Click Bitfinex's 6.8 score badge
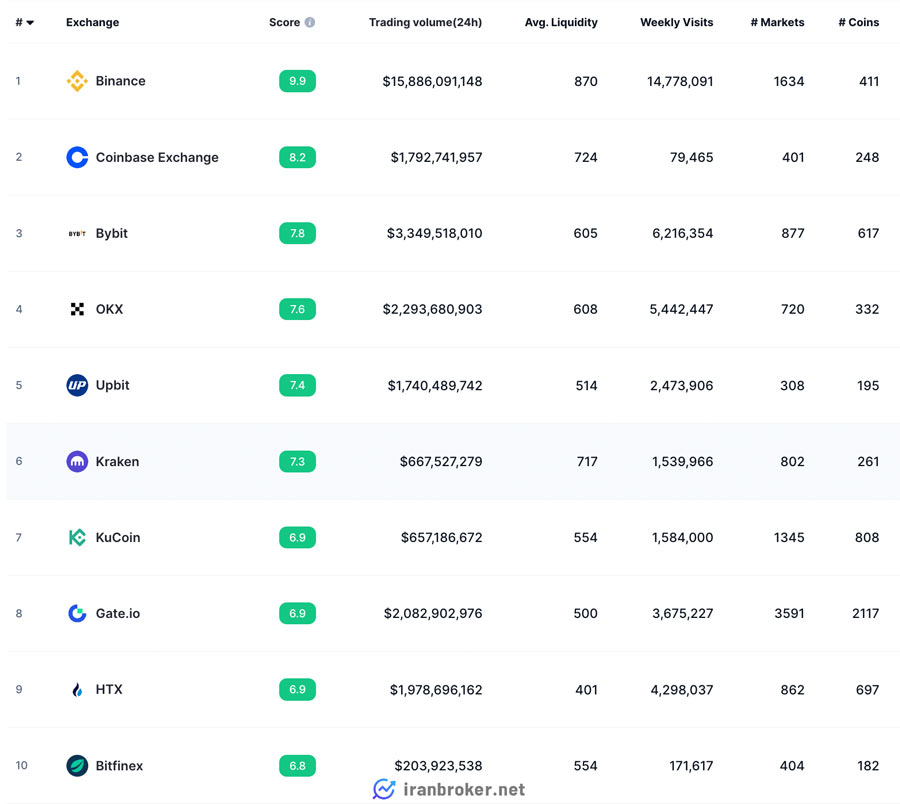 [297, 766]
